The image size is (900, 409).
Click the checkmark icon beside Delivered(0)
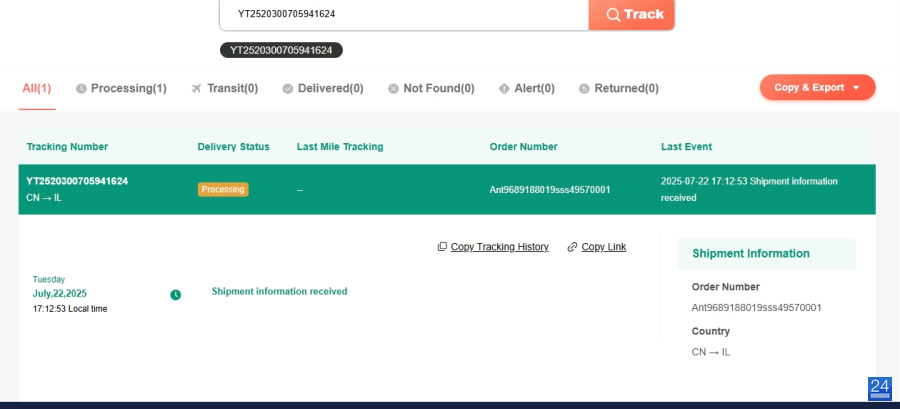coord(288,88)
